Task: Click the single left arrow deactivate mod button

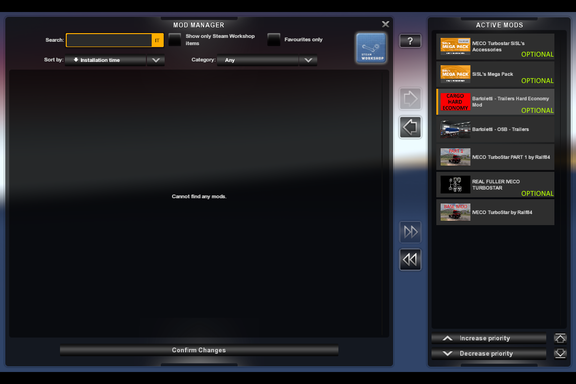Action: point(410,127)
